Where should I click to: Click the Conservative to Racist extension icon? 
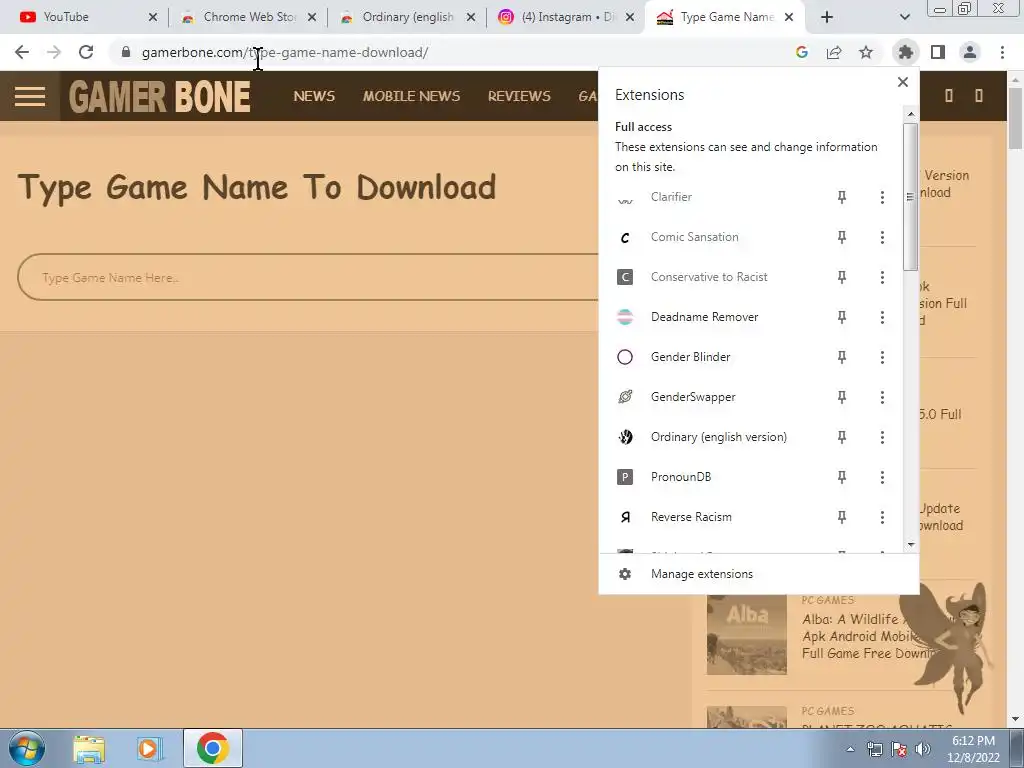coord(625,277)
